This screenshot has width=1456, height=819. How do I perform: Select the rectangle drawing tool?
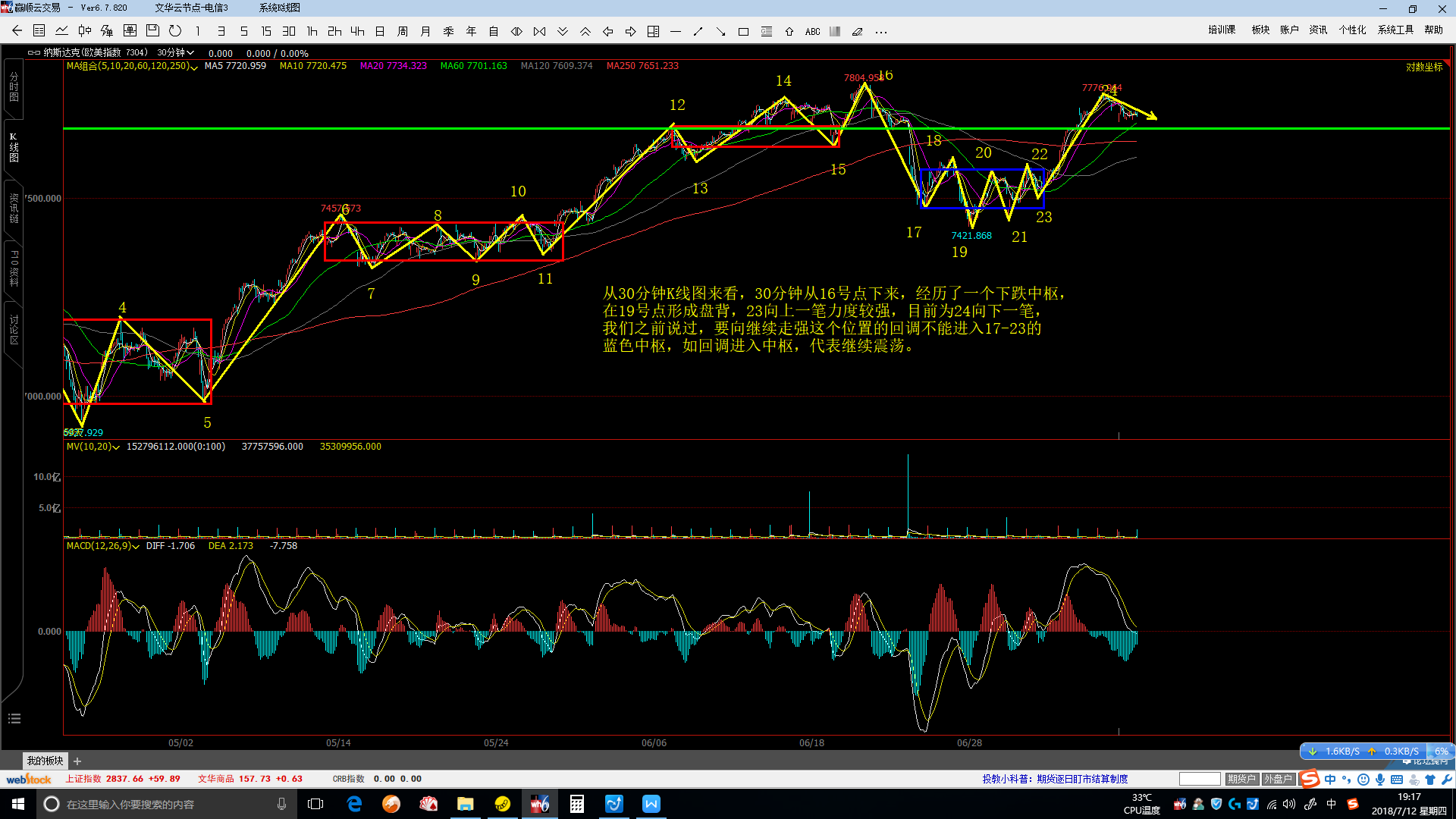click(x=744, y=31)
